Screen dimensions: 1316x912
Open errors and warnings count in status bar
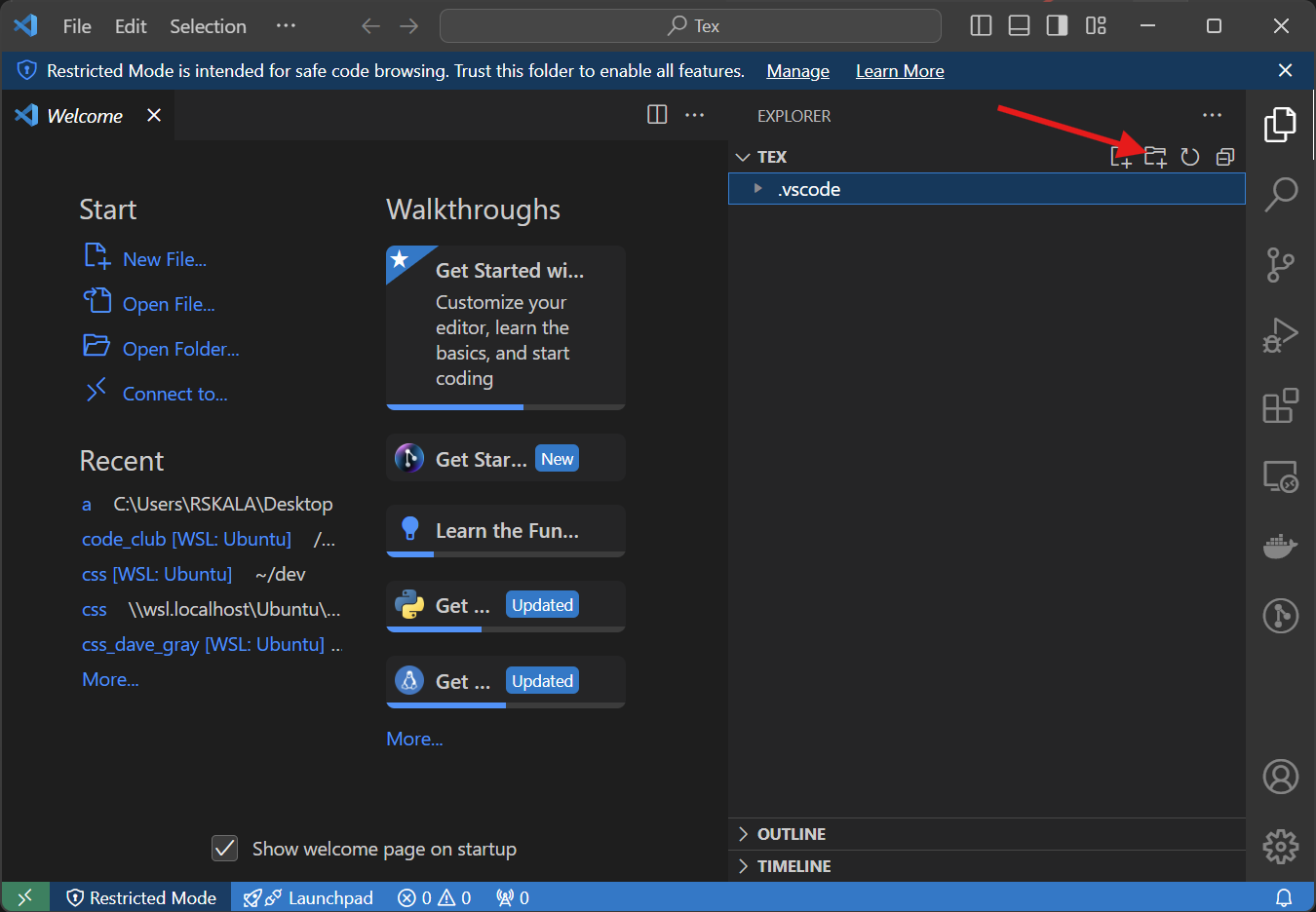pyautogui.click(x=435, y=897)
